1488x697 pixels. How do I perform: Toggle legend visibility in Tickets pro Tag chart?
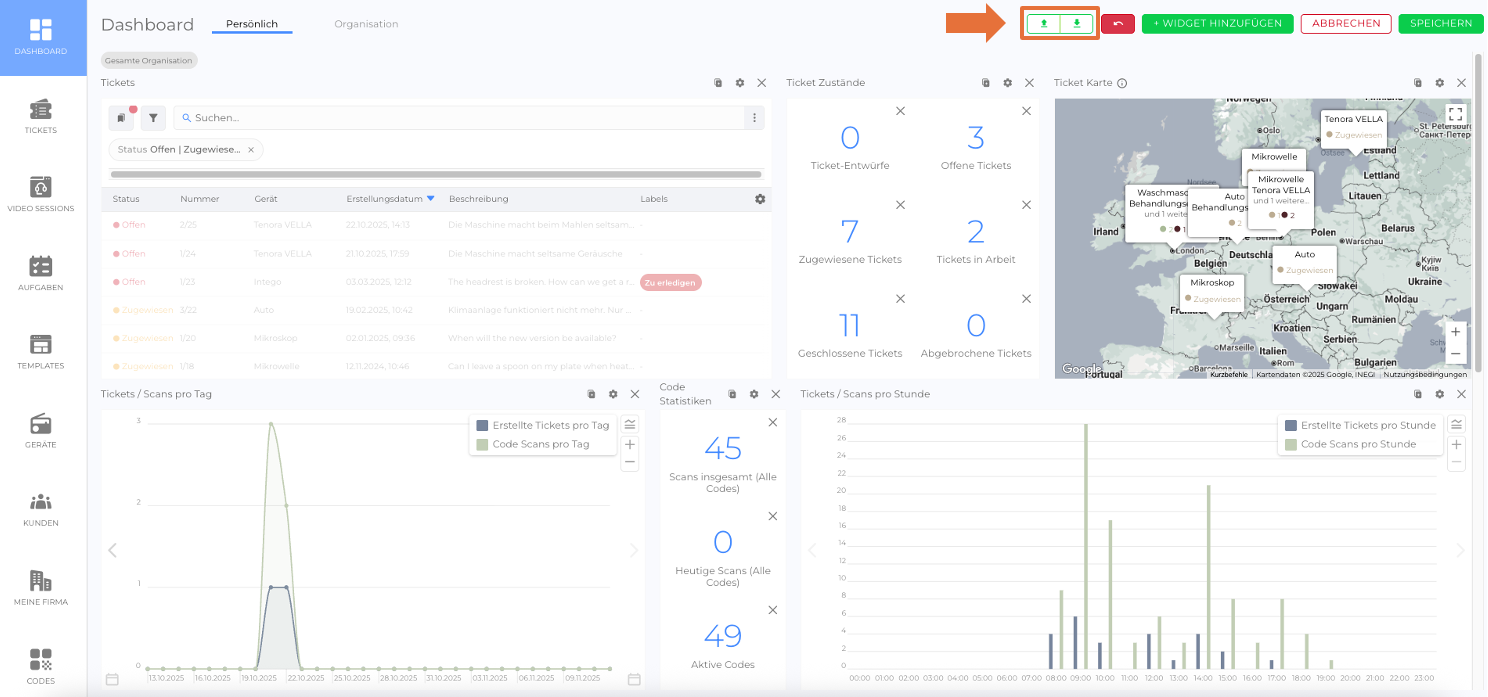point(629,425)
